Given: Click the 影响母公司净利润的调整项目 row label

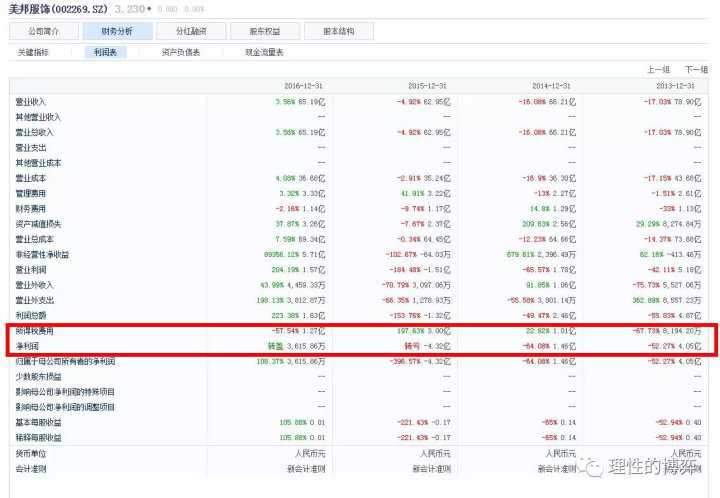Looking at the screenshot, I should click(65, 407).
